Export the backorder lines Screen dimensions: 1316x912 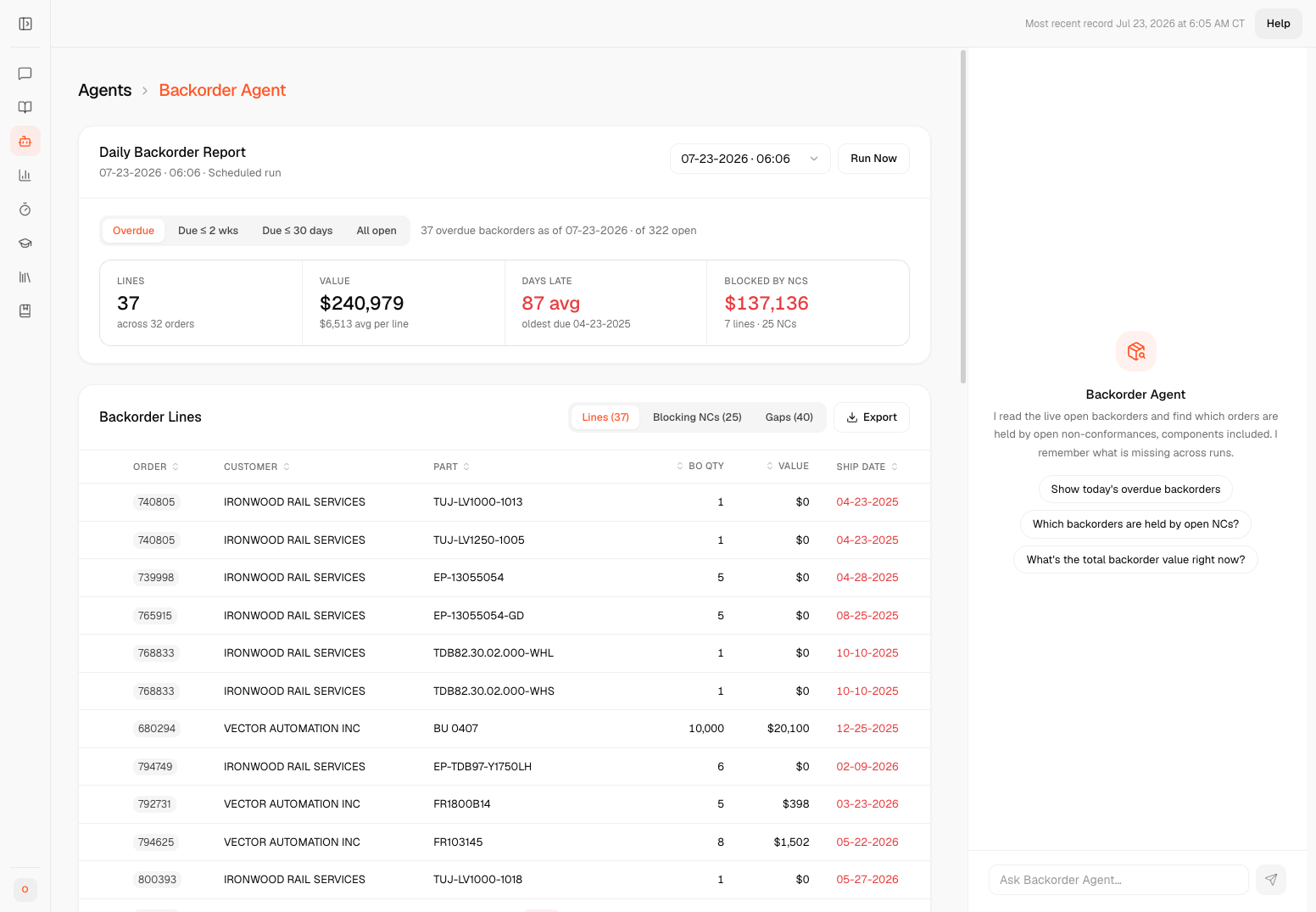tap(872, 417)
